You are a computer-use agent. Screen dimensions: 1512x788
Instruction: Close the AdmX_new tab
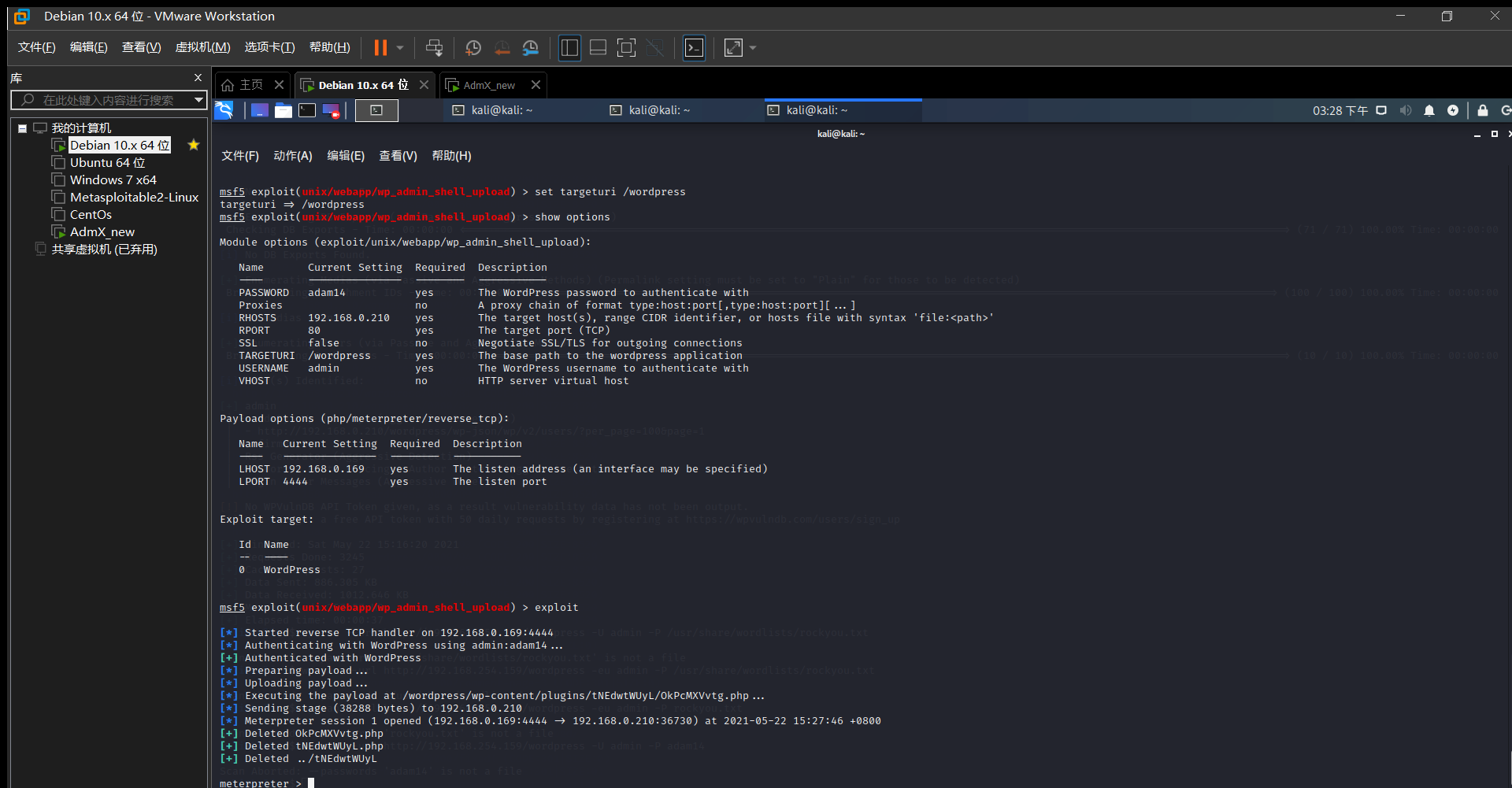click(535, 84)
